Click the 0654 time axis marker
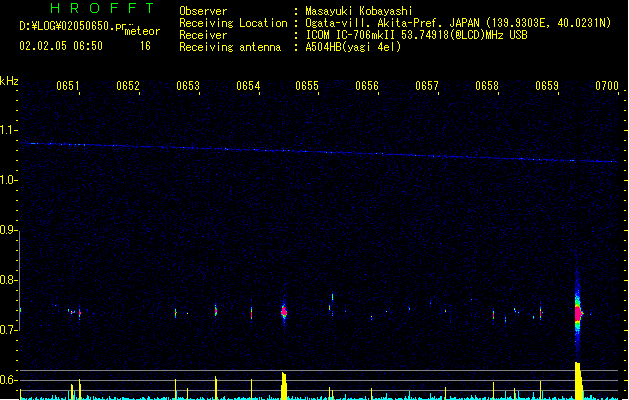Viewport: 629px width, 400px height. (248, 86)
